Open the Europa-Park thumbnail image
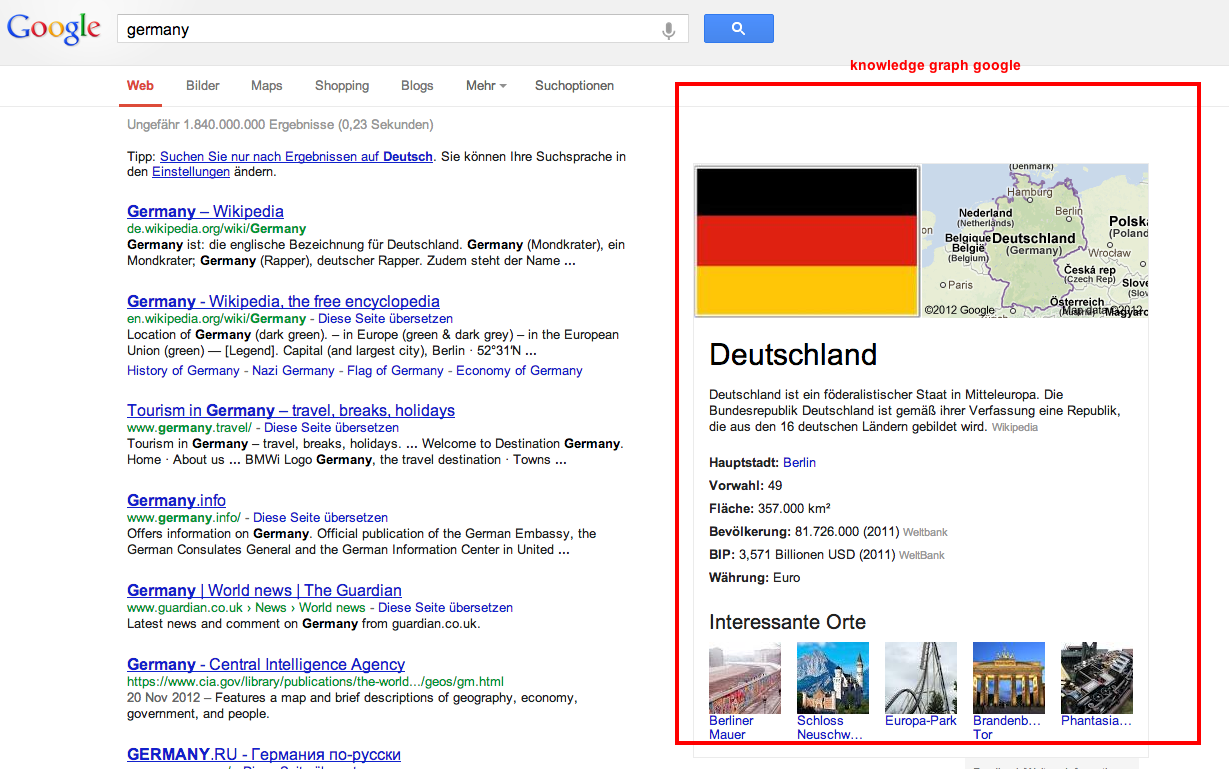Viewport: 1229px width, 769px height. point(921,678)
